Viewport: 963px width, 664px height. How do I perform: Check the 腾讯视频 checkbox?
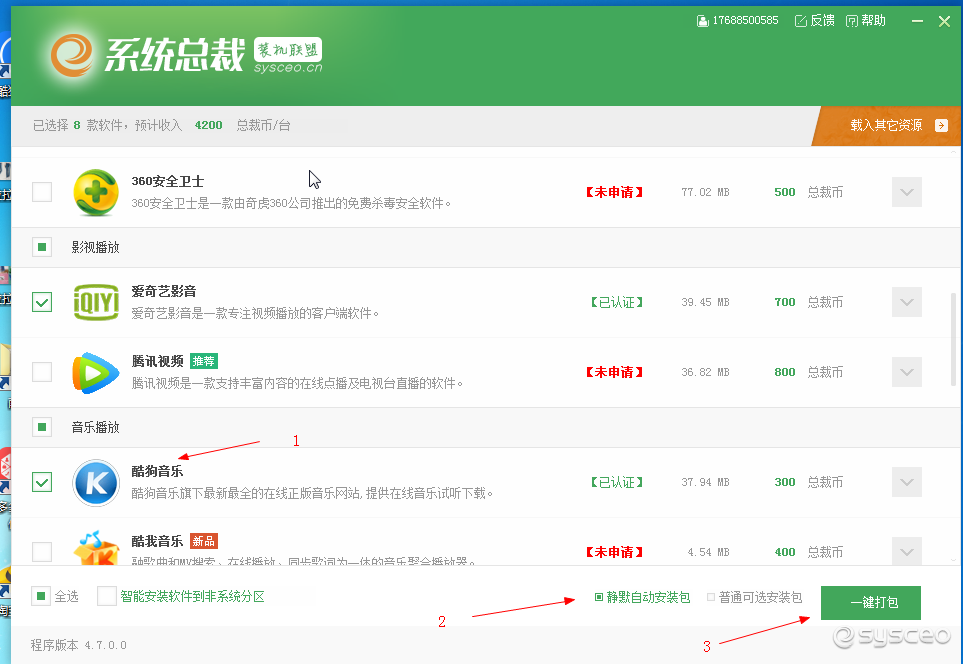tap(42, 372)
